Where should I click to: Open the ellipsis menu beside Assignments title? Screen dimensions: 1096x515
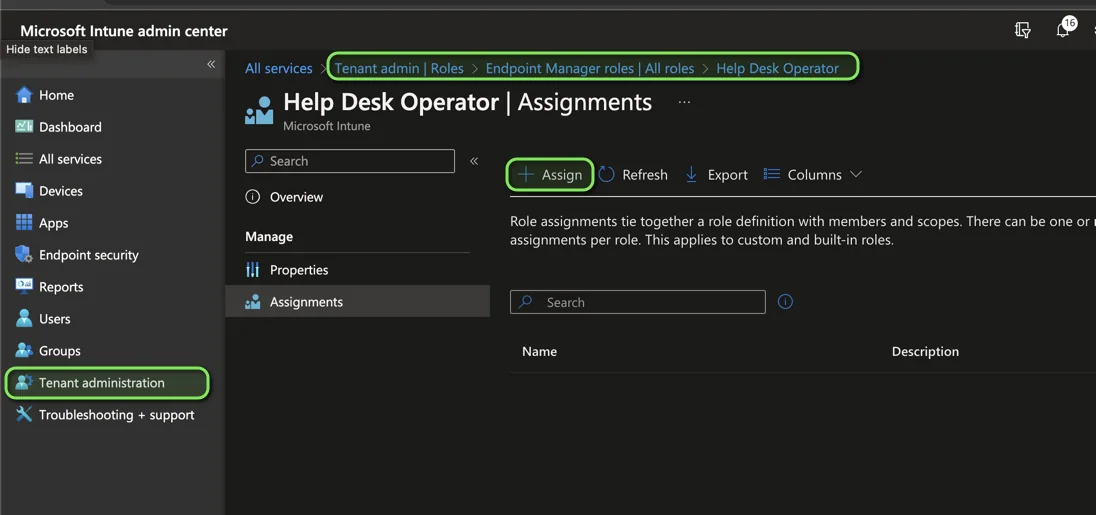click(684, 102)
